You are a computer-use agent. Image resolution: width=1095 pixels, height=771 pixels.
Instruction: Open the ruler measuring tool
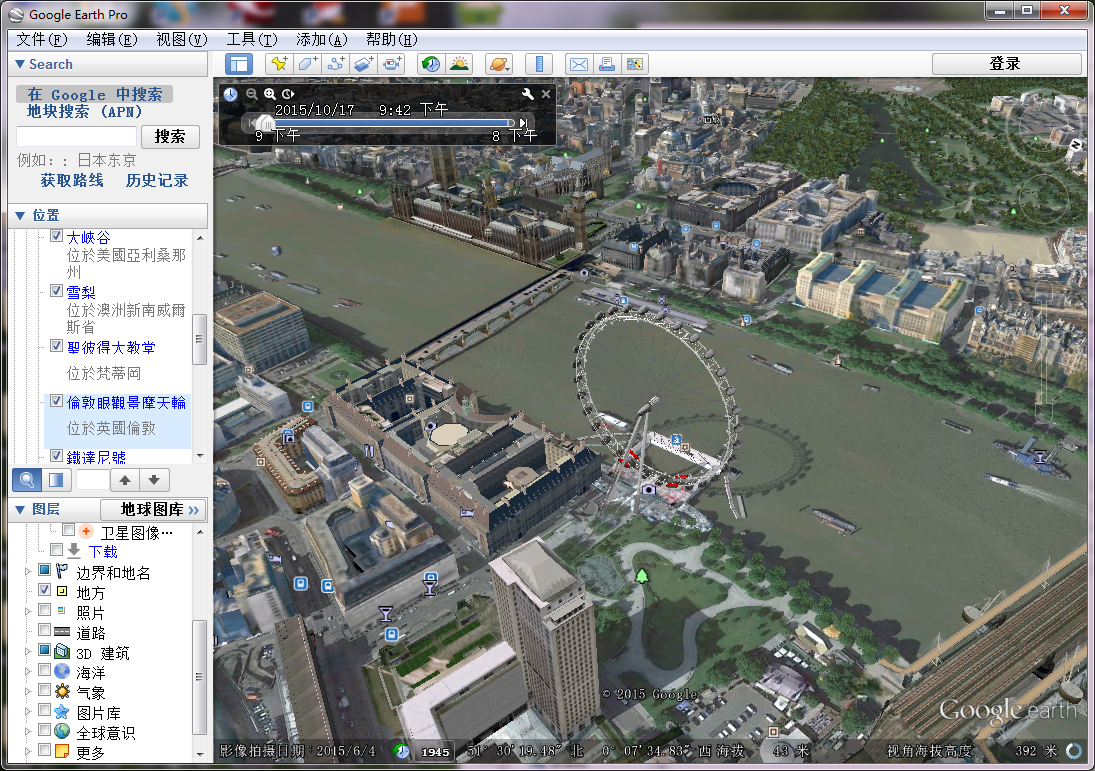coord(538,64)
